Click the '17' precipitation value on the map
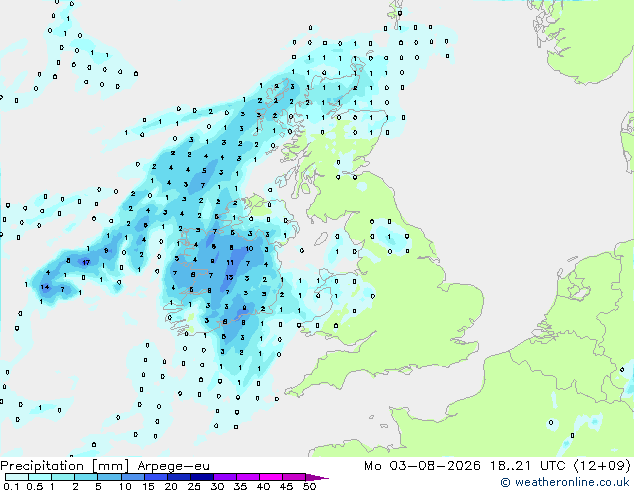 coord(86,262)
